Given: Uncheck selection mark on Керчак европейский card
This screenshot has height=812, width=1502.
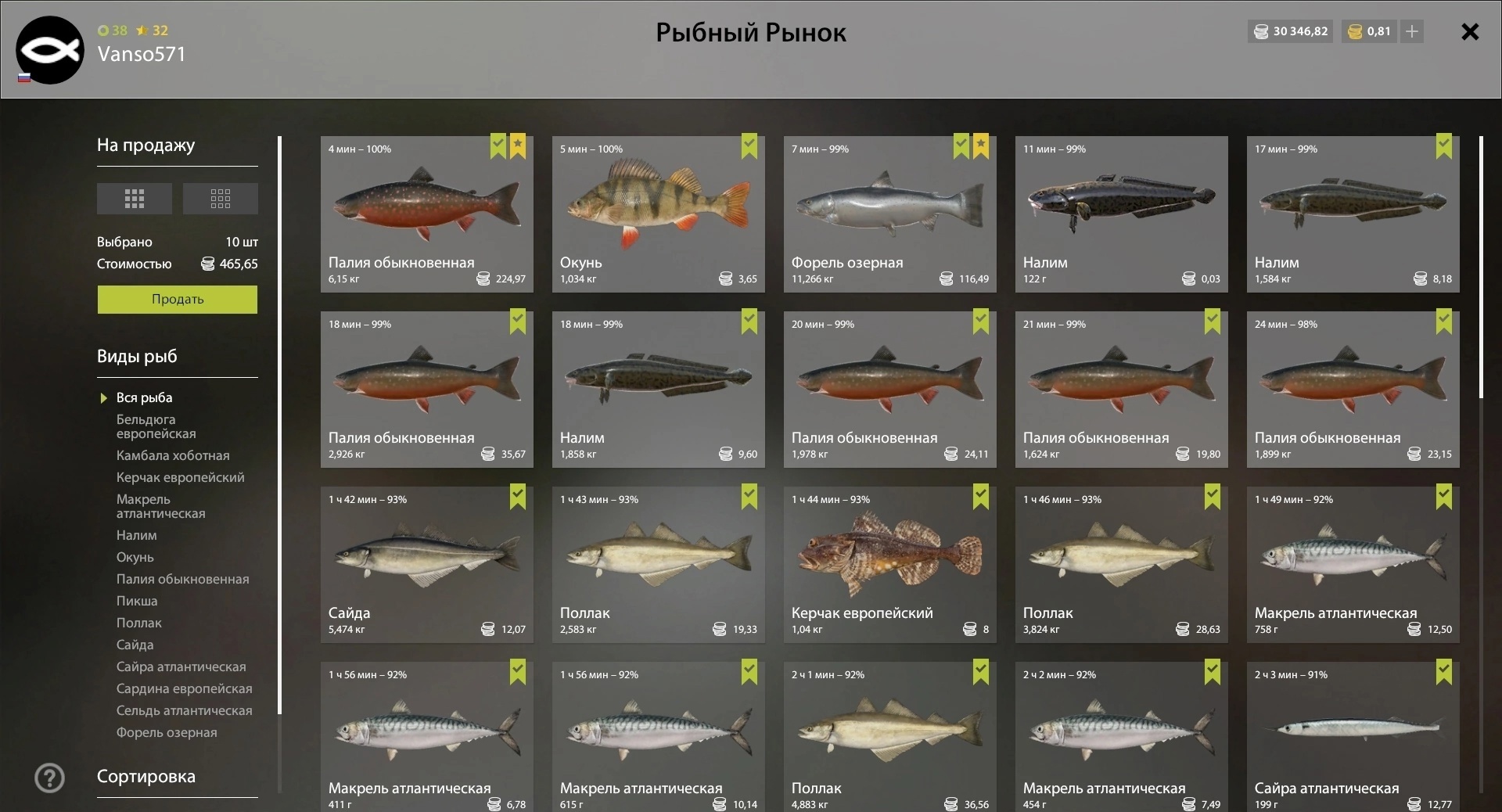Looking at the screenshot, I should tap(981, 497).
